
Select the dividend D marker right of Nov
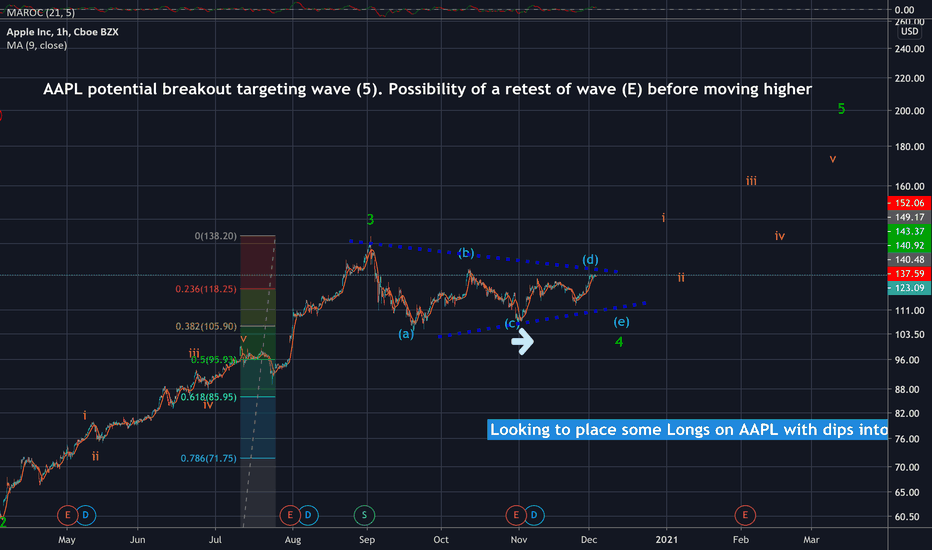point(534,515)
